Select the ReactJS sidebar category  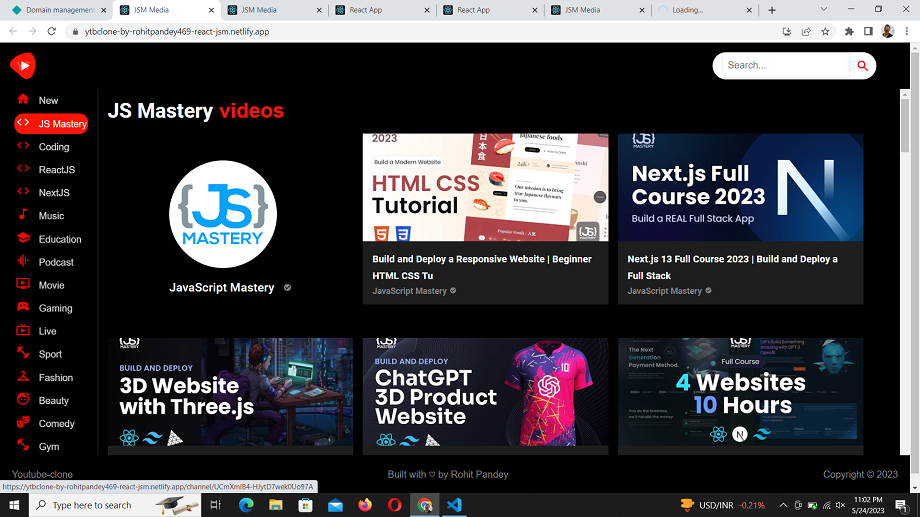point(56,170)
